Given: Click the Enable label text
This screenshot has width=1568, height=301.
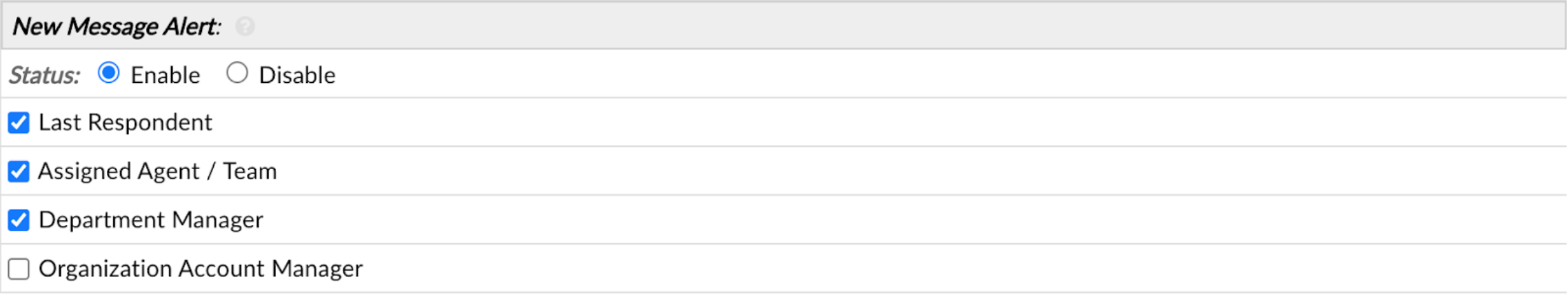Looking at the screenshot, I should pos(165,75).
